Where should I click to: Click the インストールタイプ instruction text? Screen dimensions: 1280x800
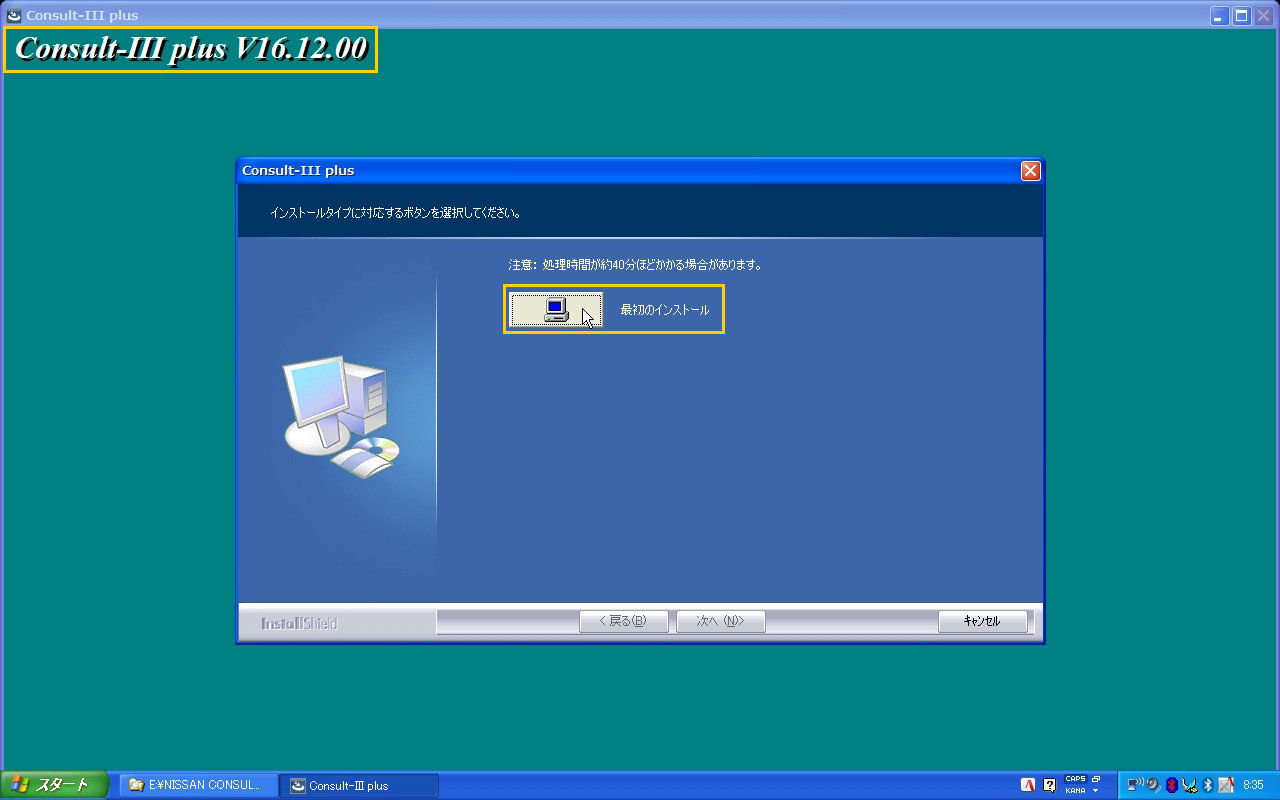(x=396, y=213)
